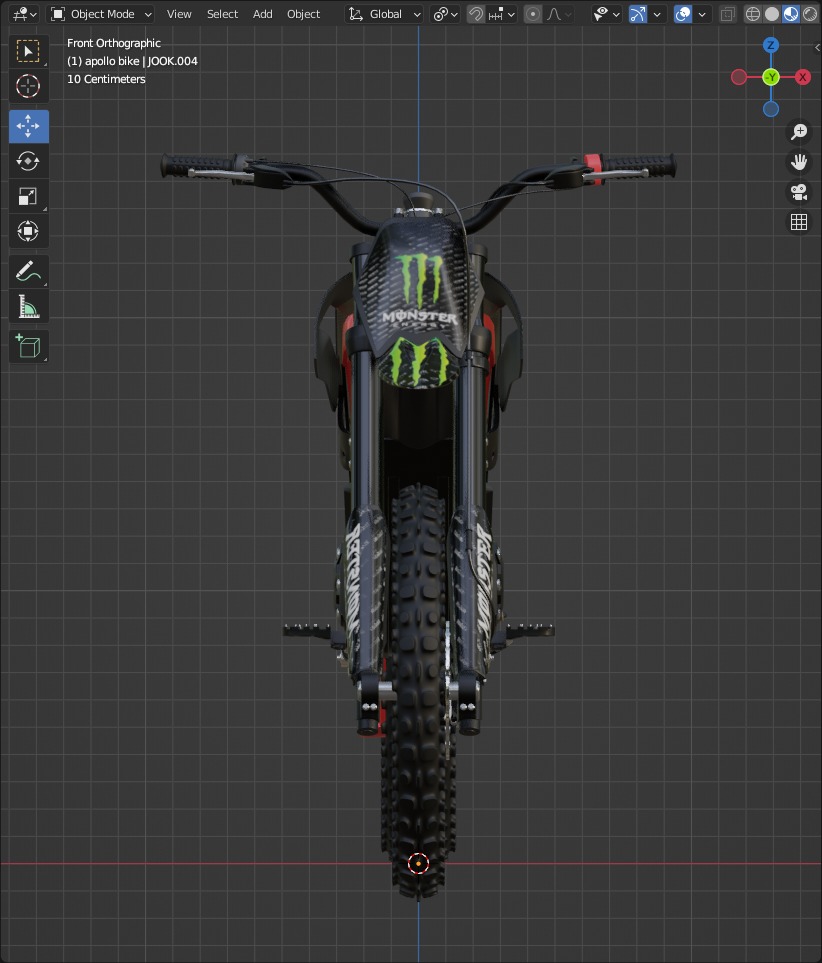Open proportional editing falloff dropdown
Image resolution: width=822 pixels, height=963 pixels.
point(558,14)
